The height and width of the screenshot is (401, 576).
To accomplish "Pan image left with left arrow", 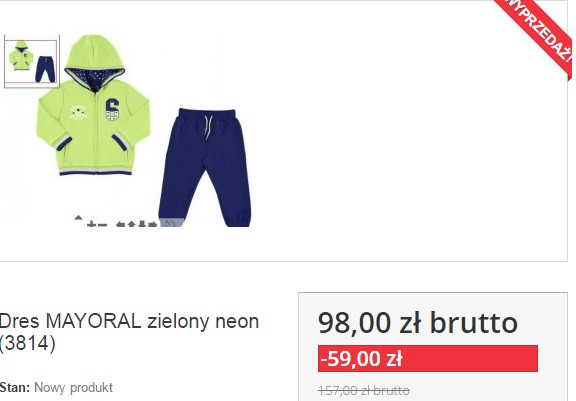I will tap(120, 224).
